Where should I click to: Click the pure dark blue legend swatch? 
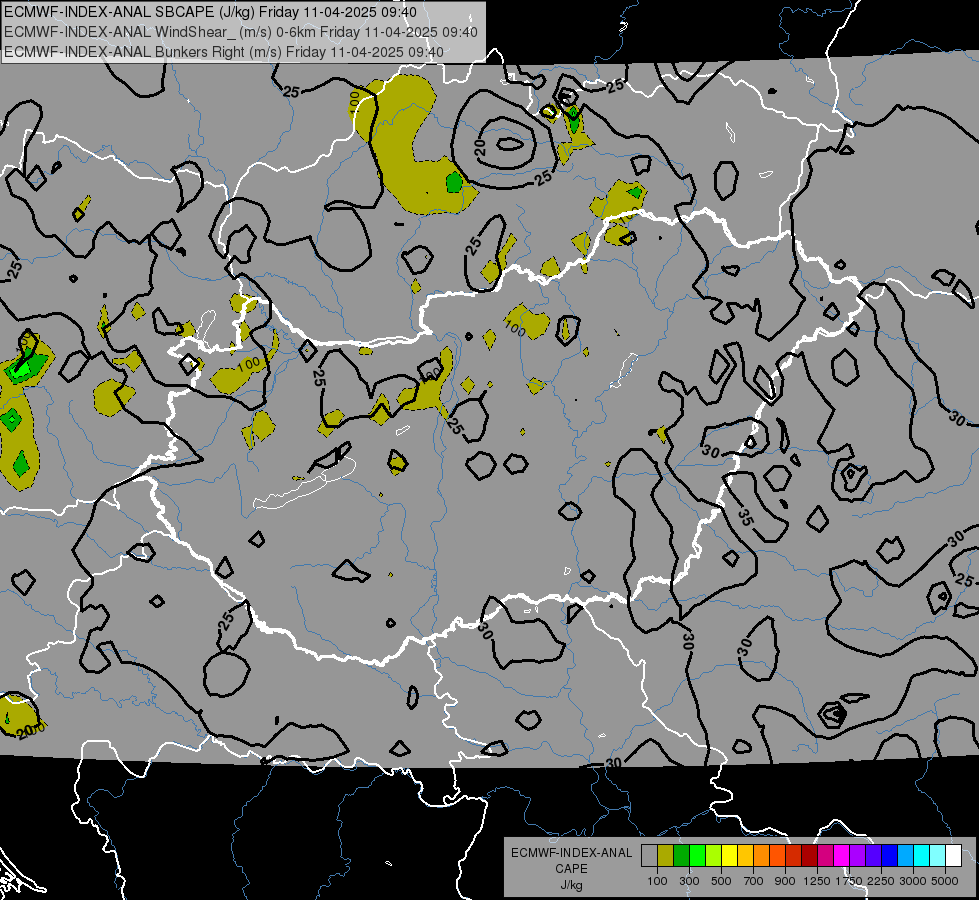click(890, 856)
